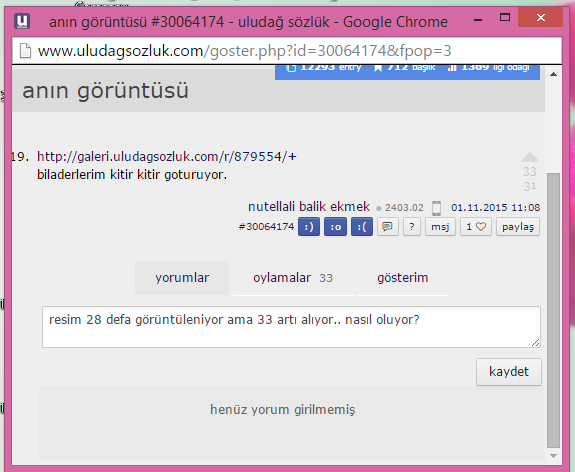
Task: Click 'henüz yorum girilmemiş' message
Action: click(282, 409)
